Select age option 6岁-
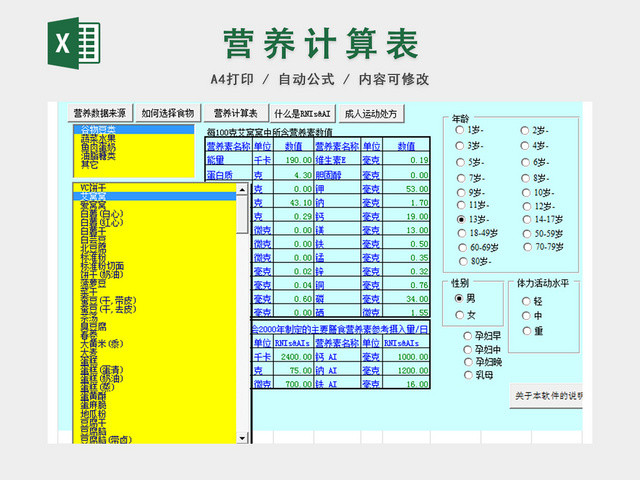This screenshot has height=480, width=640. [526, 162]
